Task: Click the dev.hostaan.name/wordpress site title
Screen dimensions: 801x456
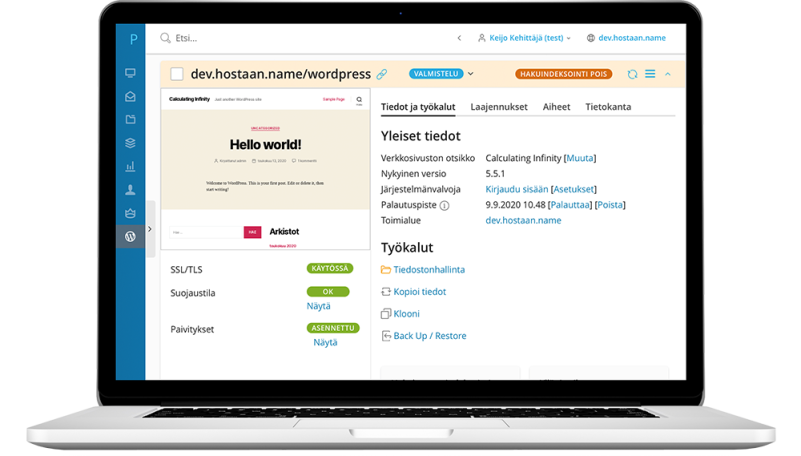Action: [280, 74]
